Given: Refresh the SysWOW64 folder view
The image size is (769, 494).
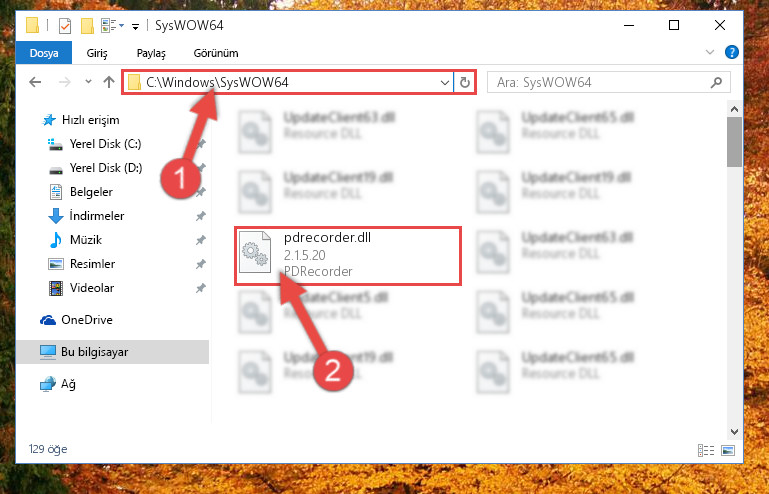Looking at the screenshot, I should tap(464, 82).
